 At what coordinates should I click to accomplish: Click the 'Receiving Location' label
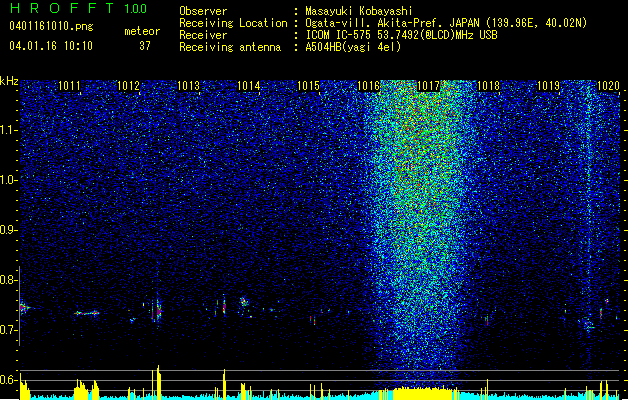tap(233, 23)
